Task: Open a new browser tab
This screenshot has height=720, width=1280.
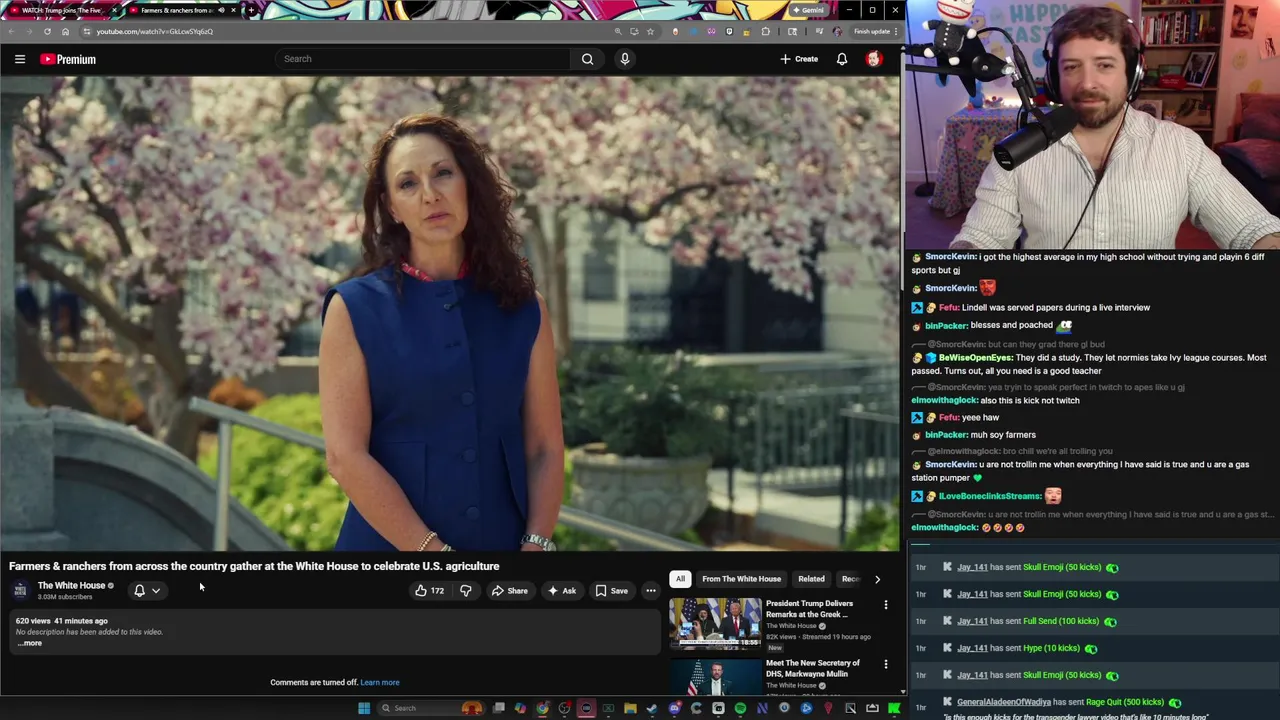Action: pyautogui.click(x=251, y=10)
